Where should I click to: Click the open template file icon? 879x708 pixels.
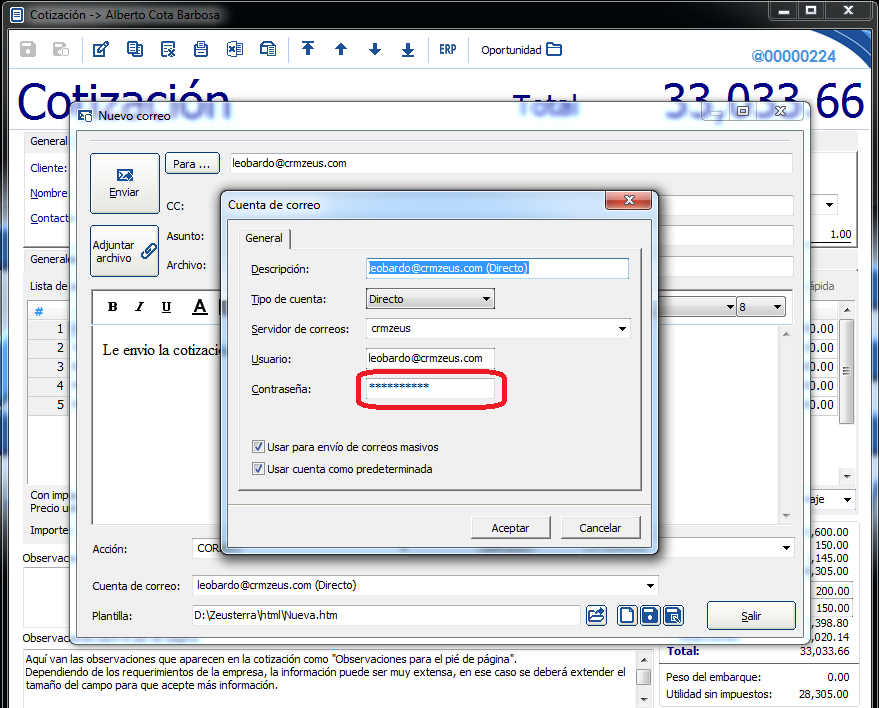596,615
